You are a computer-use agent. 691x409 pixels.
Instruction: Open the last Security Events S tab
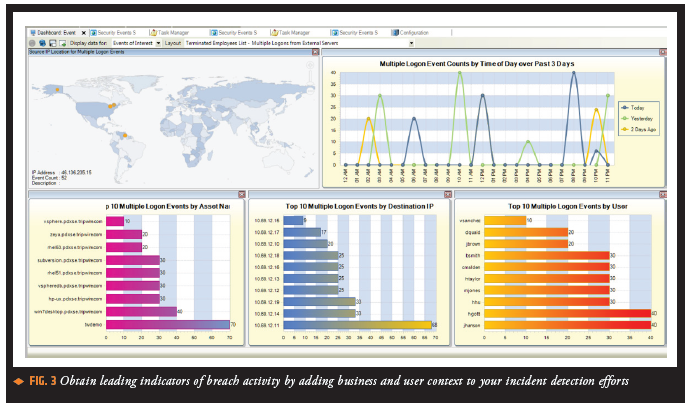[x=355, y=33]
